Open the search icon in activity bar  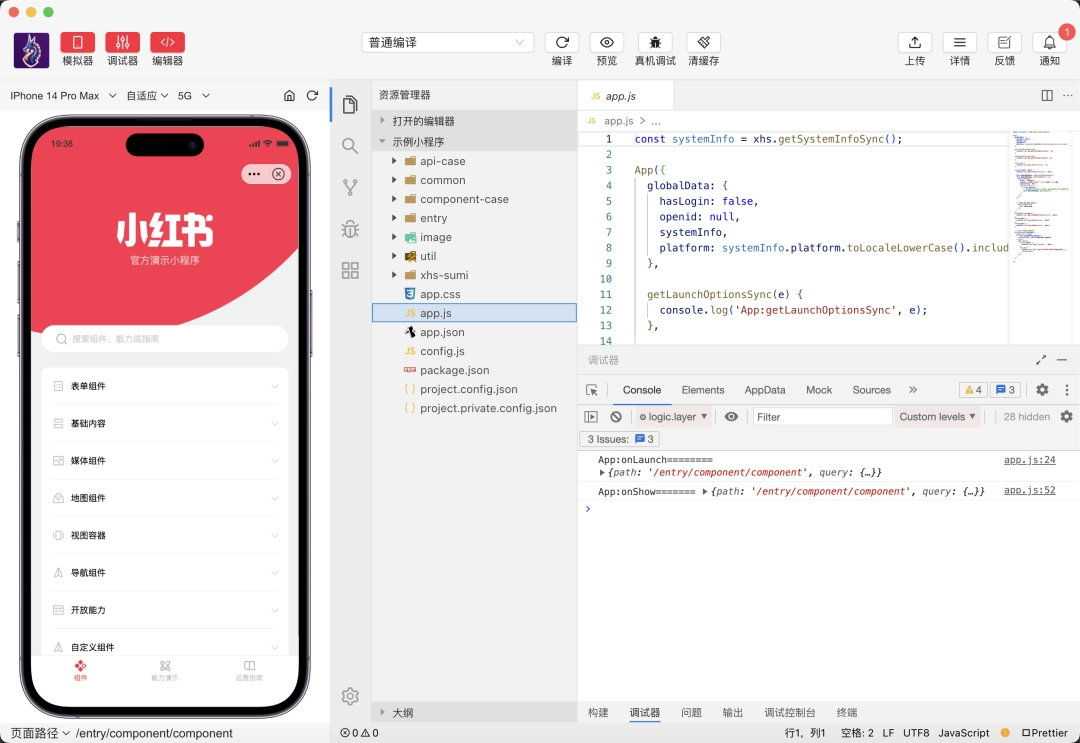pos(350,146)
